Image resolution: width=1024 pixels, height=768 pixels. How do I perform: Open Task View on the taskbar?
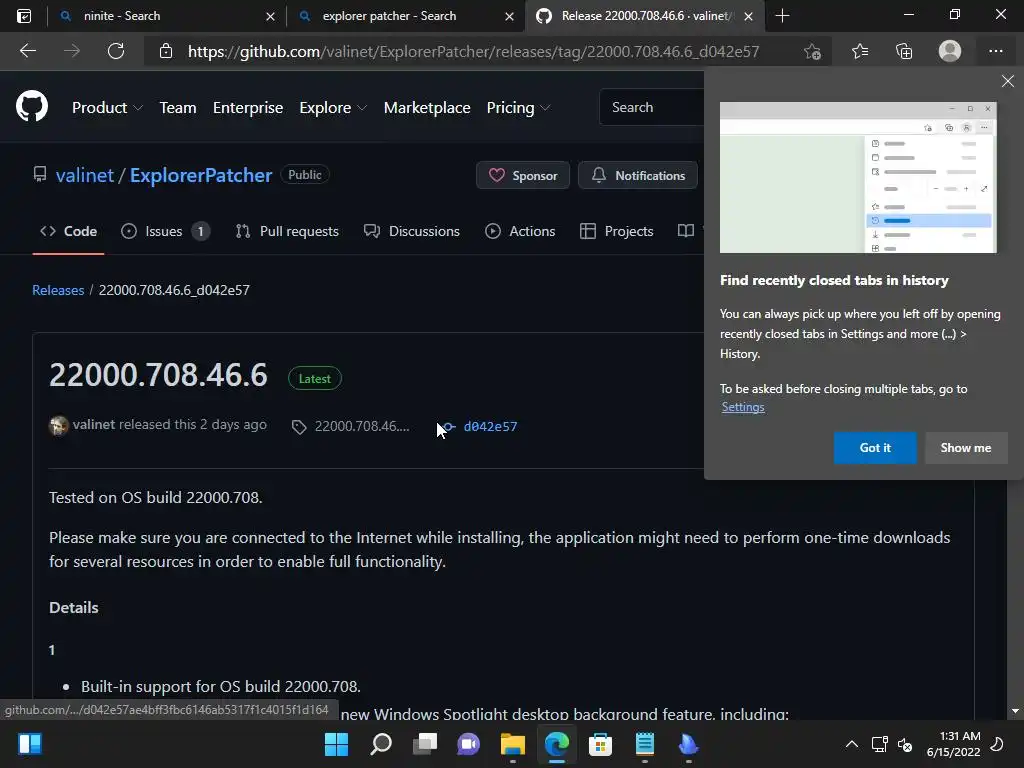(425, 744)
